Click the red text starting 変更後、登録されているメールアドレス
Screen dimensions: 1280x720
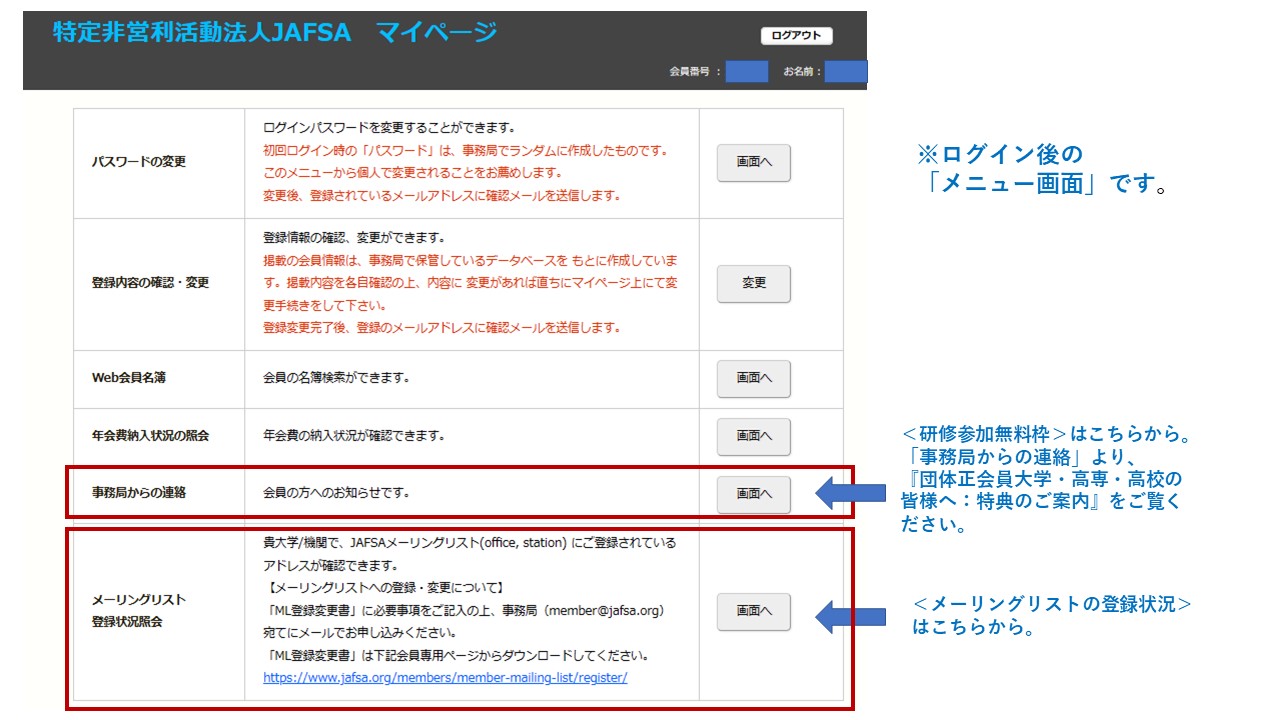point(442,196)
